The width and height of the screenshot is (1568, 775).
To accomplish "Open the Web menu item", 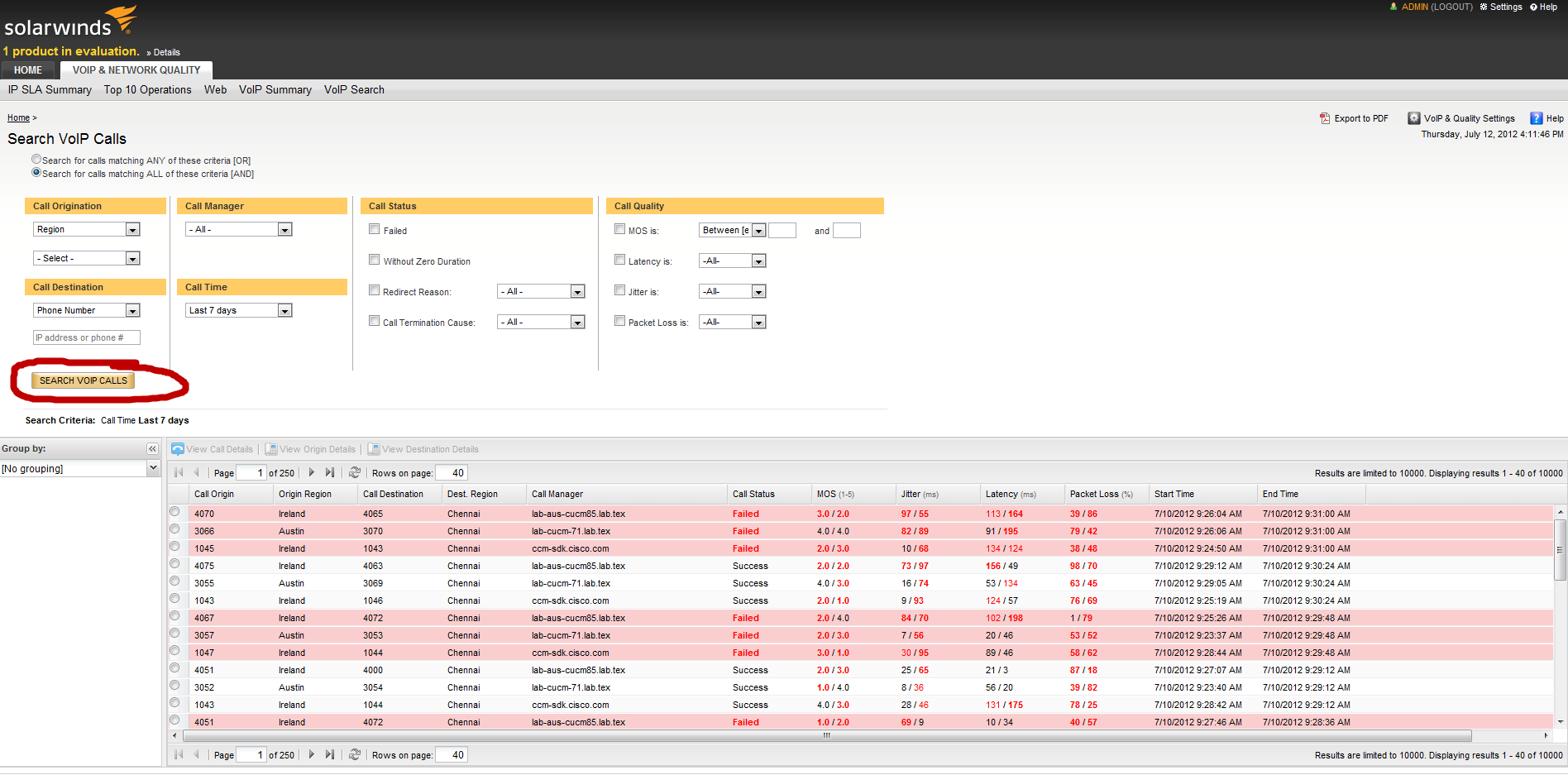I will tap(215, 89).
